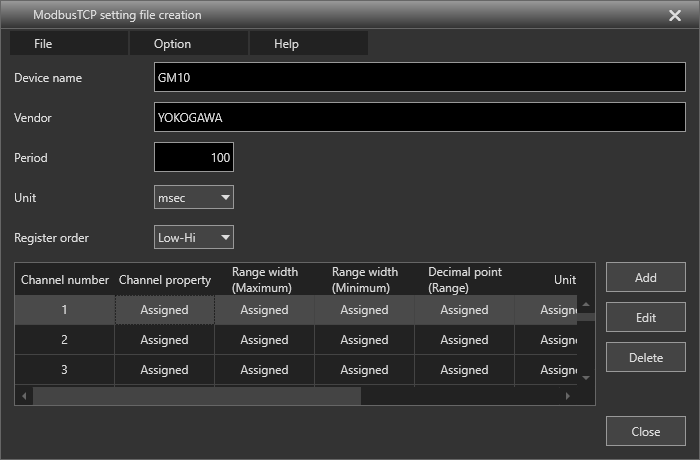
Task: Open the Help menu
Action: [x=286, y=44]
